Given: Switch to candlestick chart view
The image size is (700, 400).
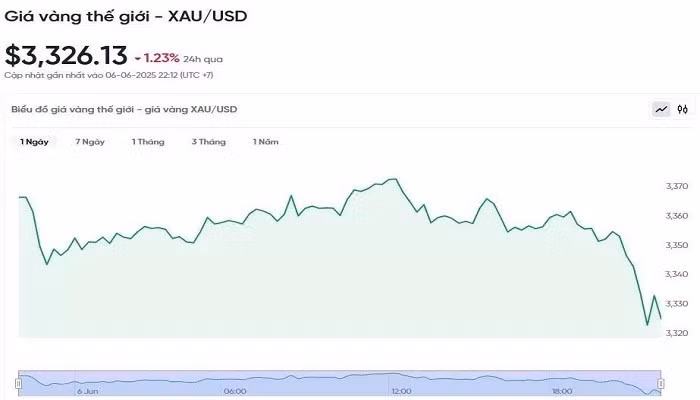Looking at the screenshot, I should (682, 109).
